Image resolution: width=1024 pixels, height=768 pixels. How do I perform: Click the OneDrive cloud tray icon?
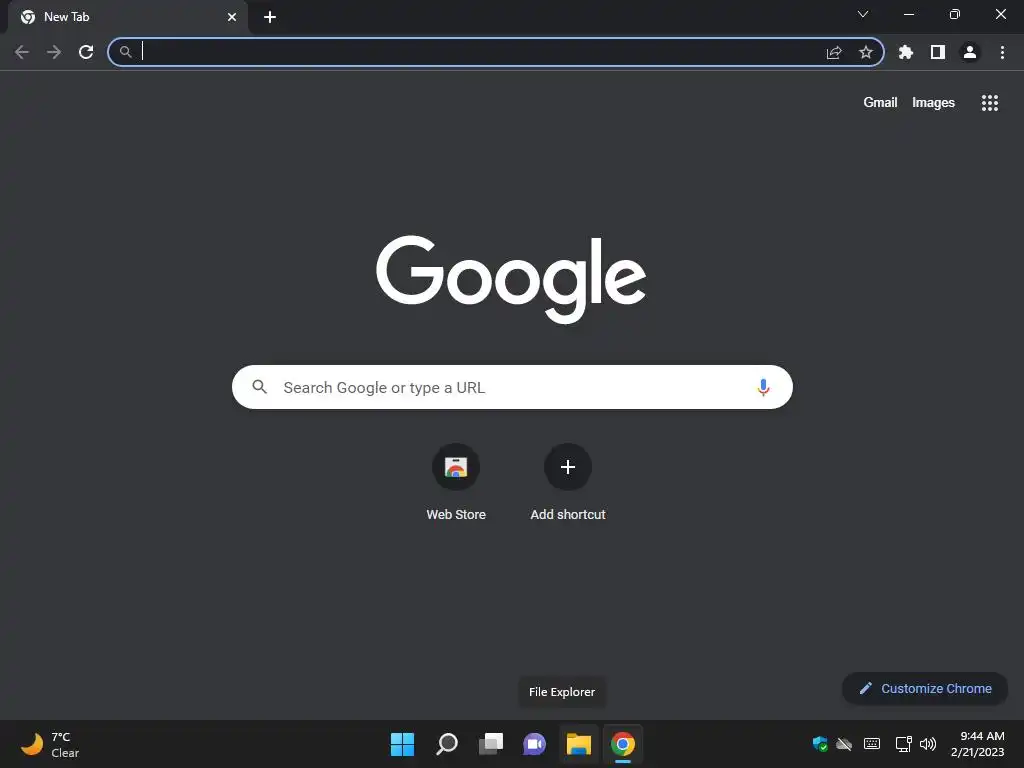click(x=844, y=744)
